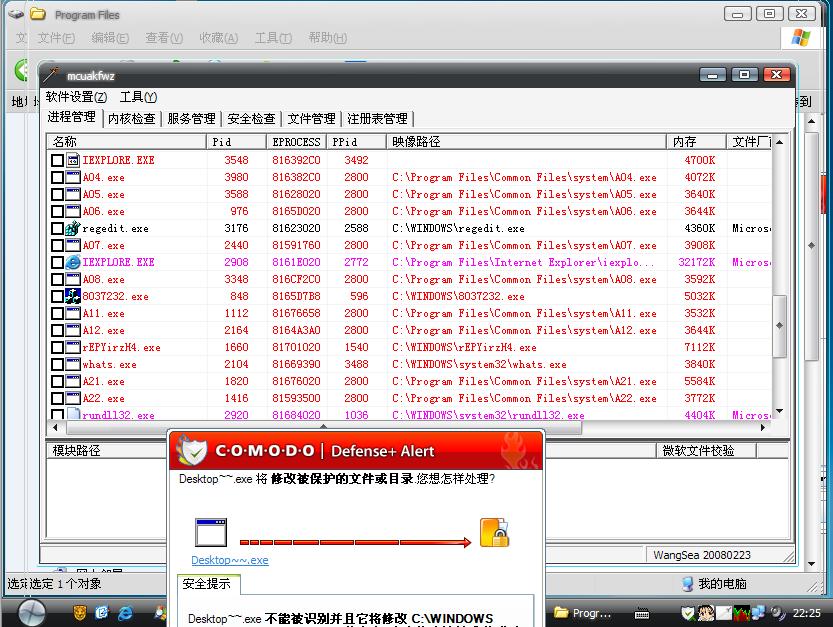Click the 22:25 taskbar clock

point(807,613)
